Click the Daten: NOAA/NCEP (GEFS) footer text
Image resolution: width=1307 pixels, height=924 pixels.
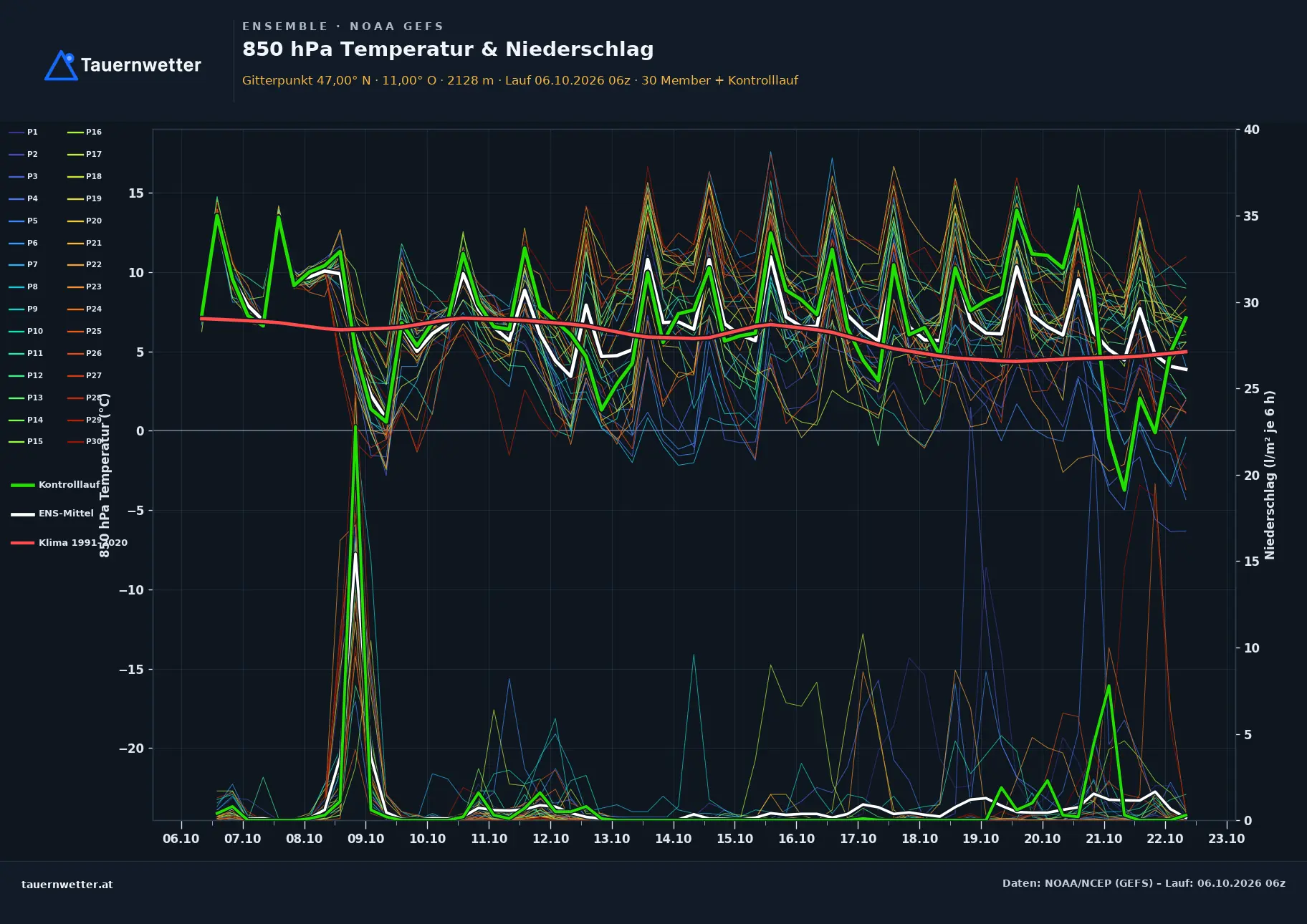1144,883
